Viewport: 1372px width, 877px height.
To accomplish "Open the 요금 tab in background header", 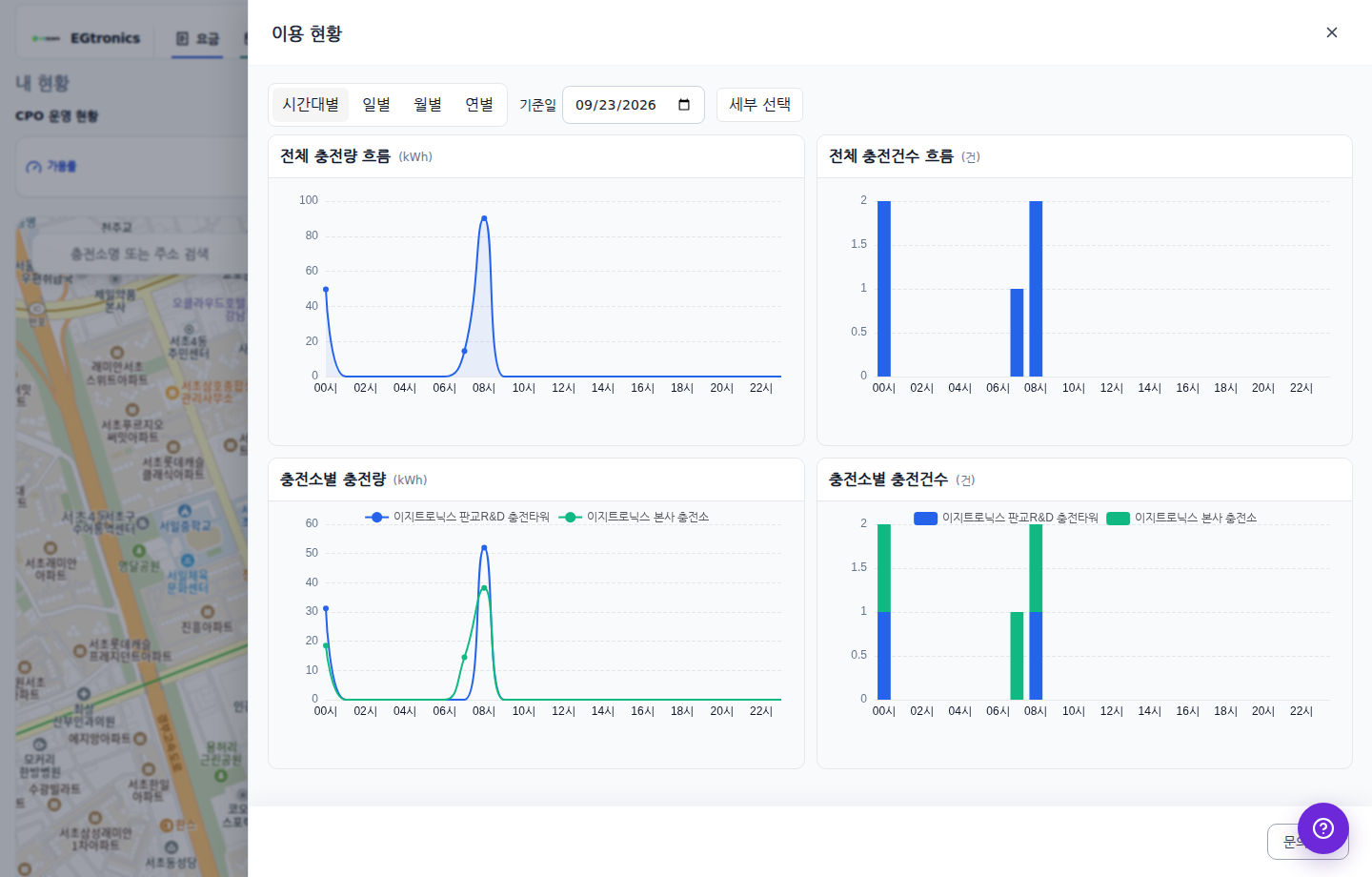I will tap(197, 38).
